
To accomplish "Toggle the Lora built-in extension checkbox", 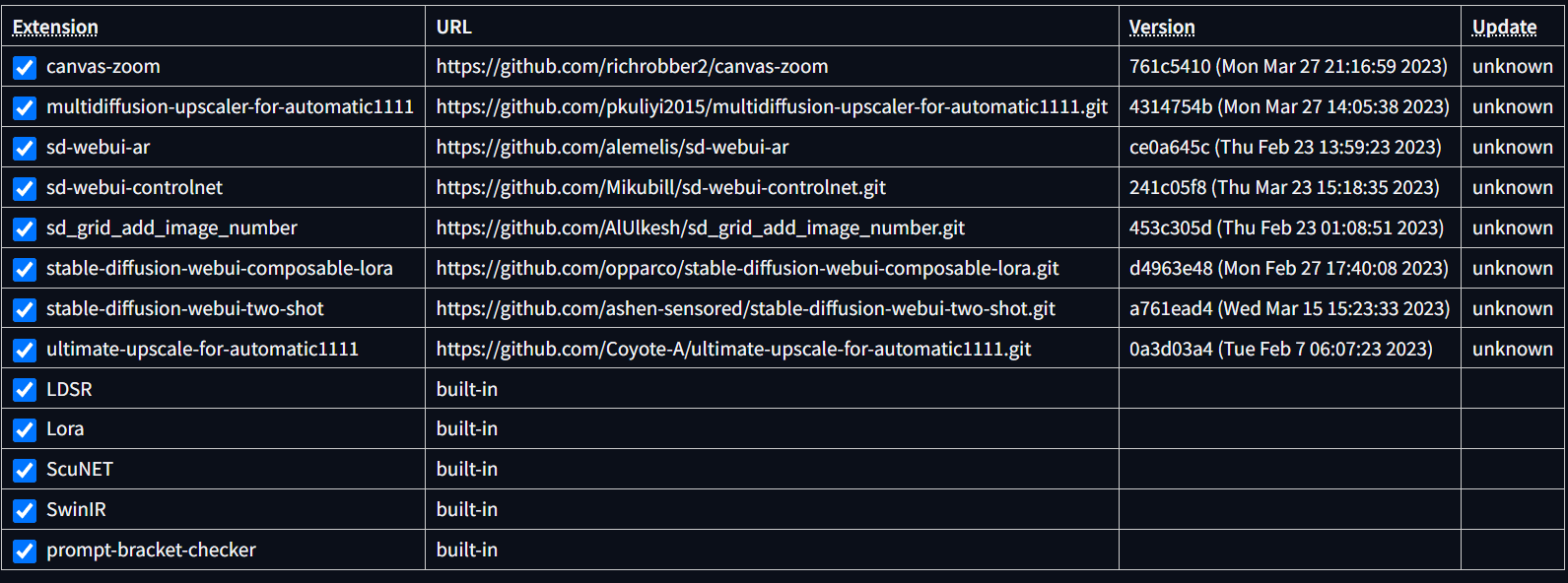I will pyautogui.click(x=25, y=429).
